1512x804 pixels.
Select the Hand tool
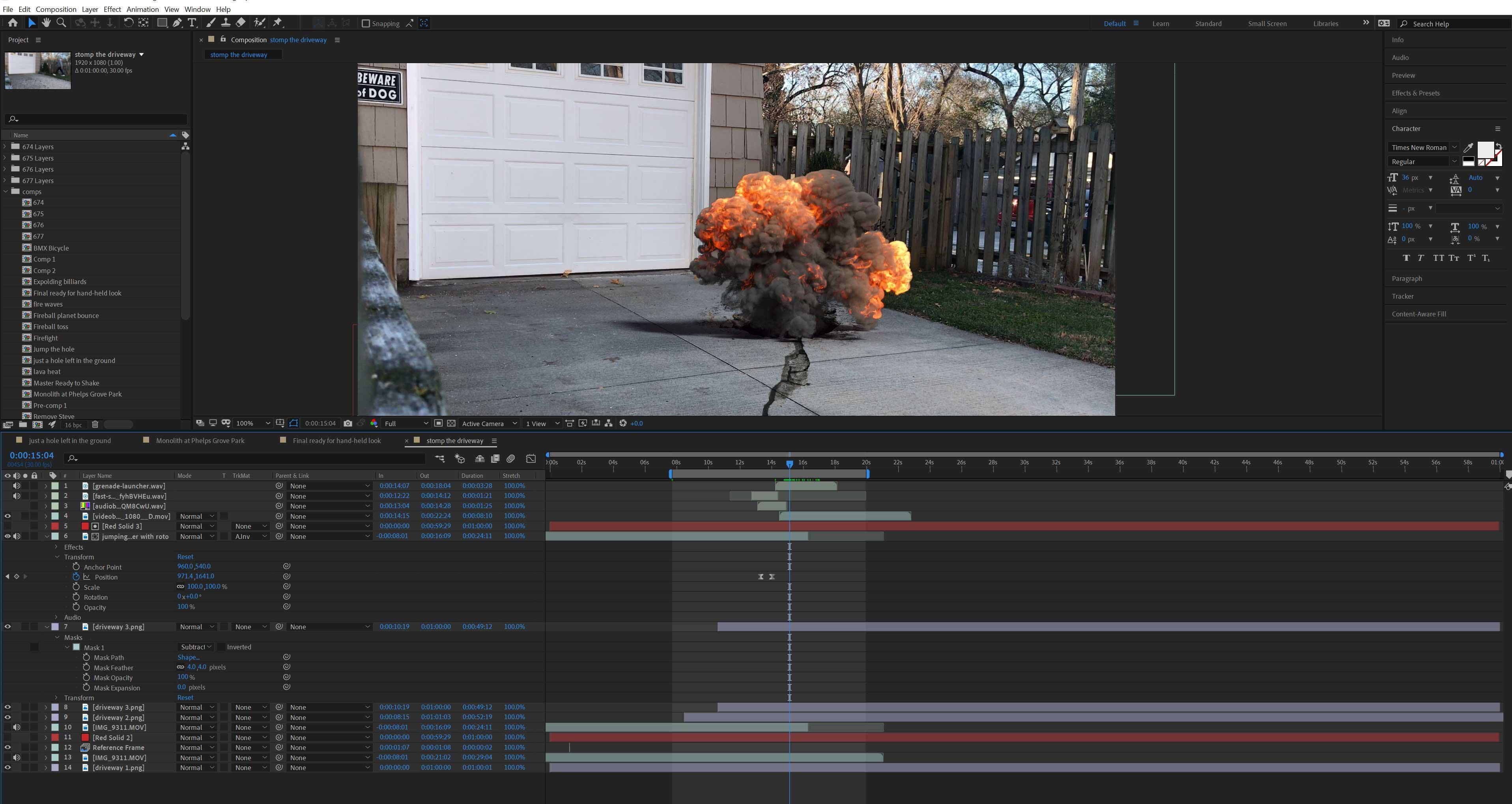tap(46, 23)
